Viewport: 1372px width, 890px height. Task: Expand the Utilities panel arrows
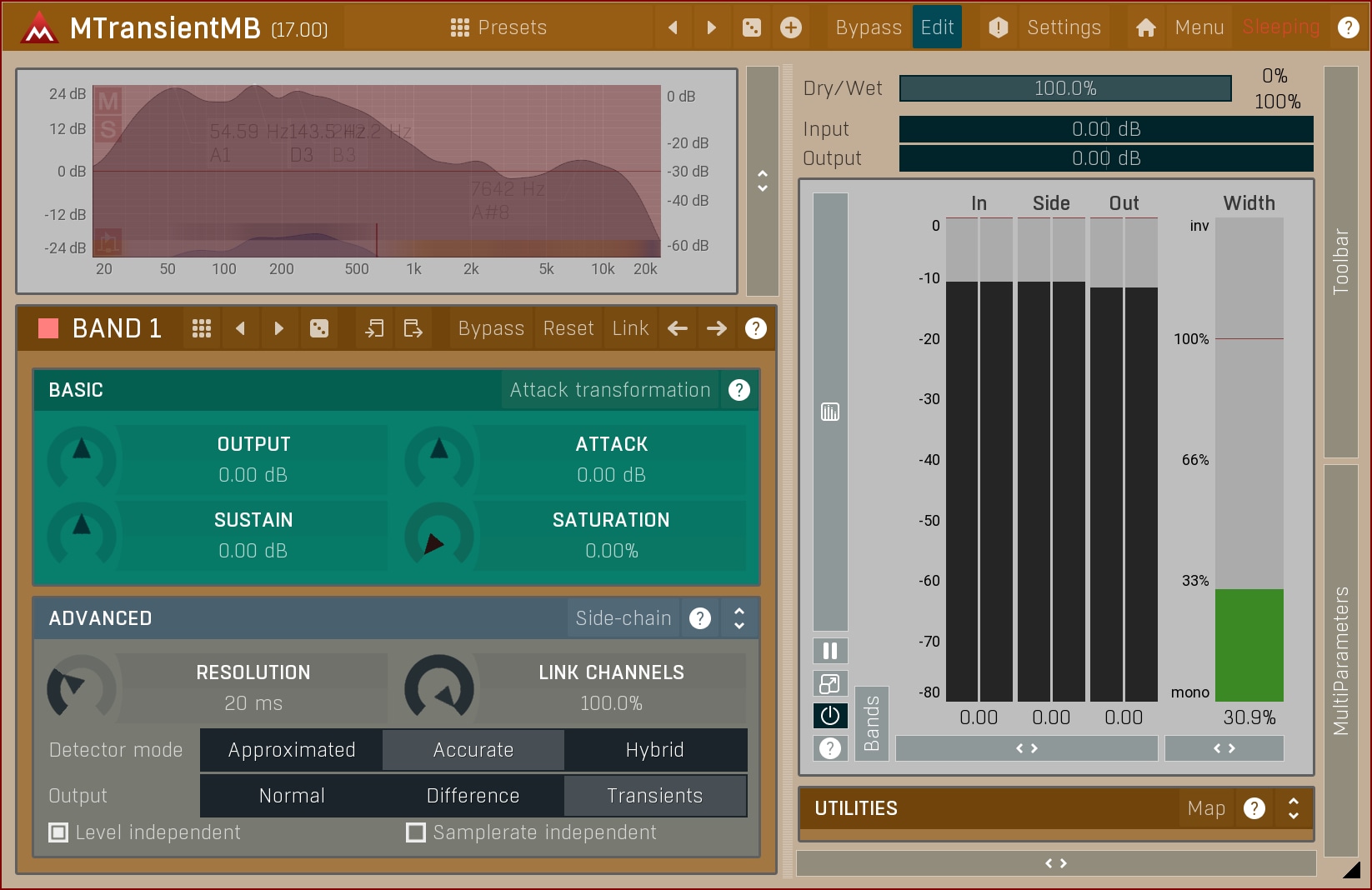tap(1294, 808)
